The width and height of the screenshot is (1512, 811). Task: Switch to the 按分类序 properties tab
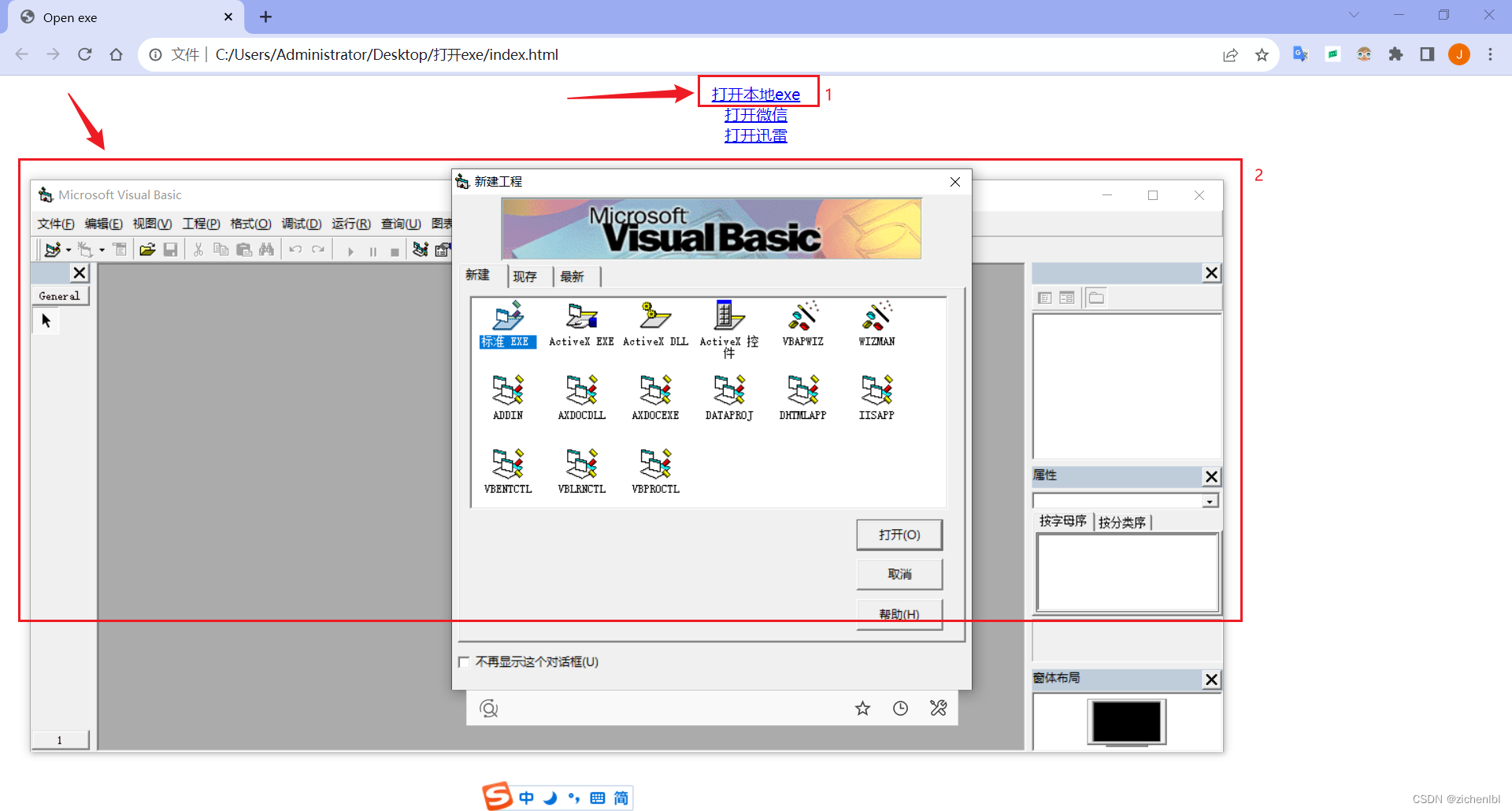coord(1122,523)
